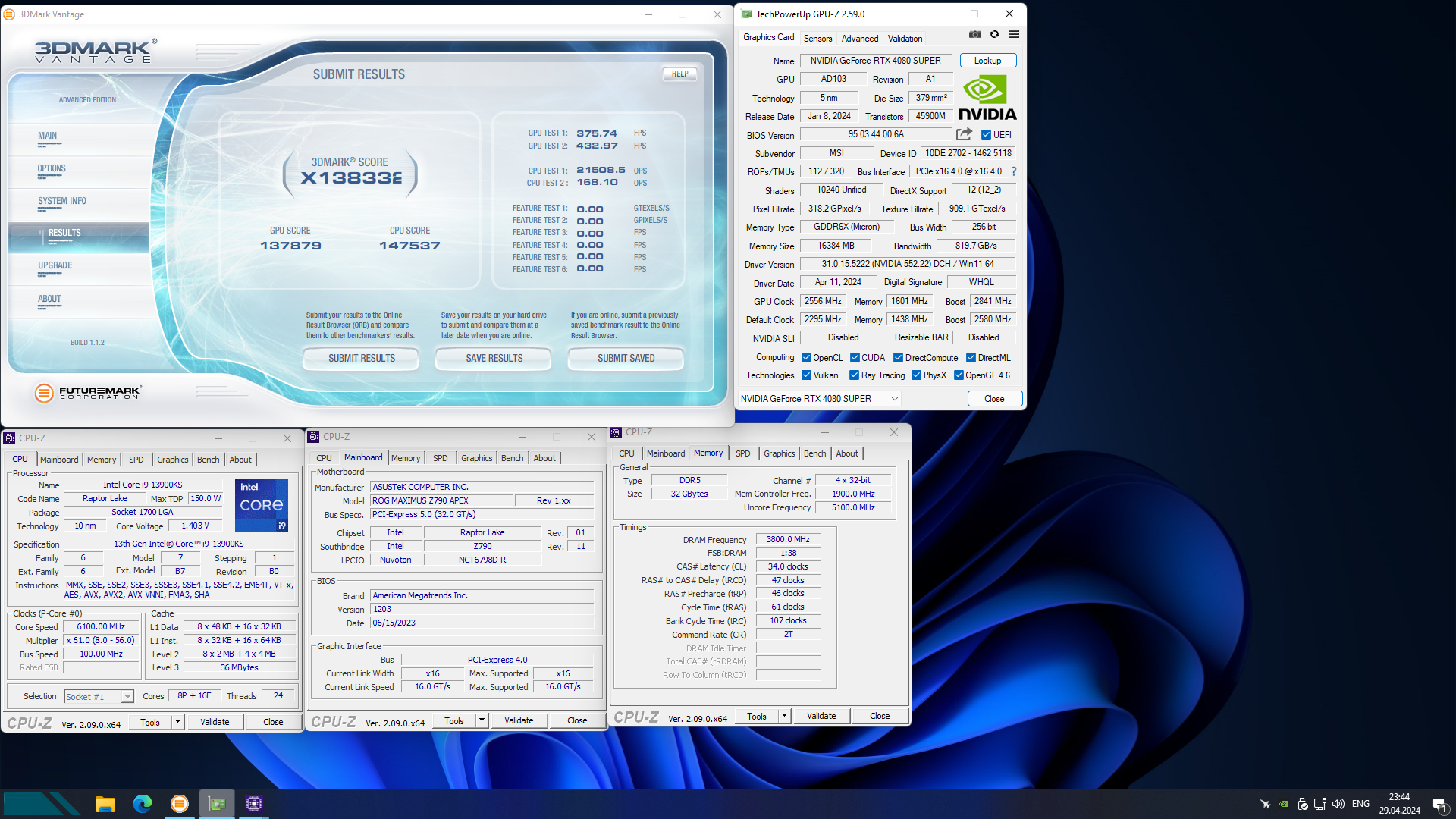This screenshot has height=819, width=1456.
Task: Click Lookup button in GPU-Z
Action: tap(987, 61)
